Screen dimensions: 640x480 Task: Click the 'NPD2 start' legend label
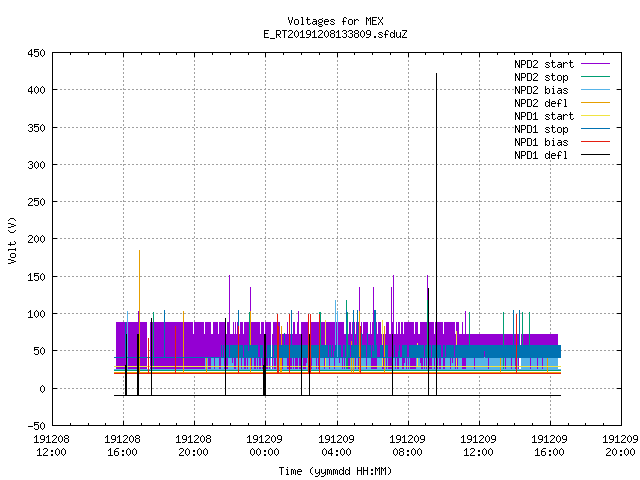coord(544,64)
